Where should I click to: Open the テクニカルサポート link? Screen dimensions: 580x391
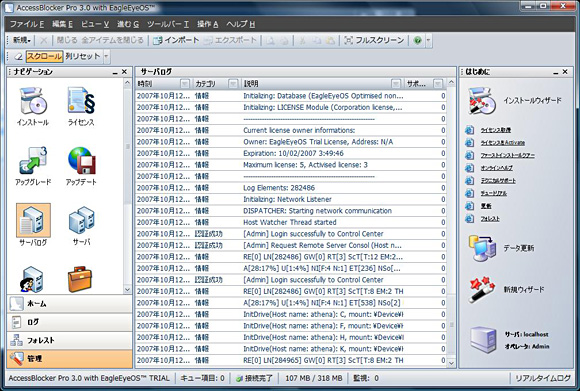[498, 181]
